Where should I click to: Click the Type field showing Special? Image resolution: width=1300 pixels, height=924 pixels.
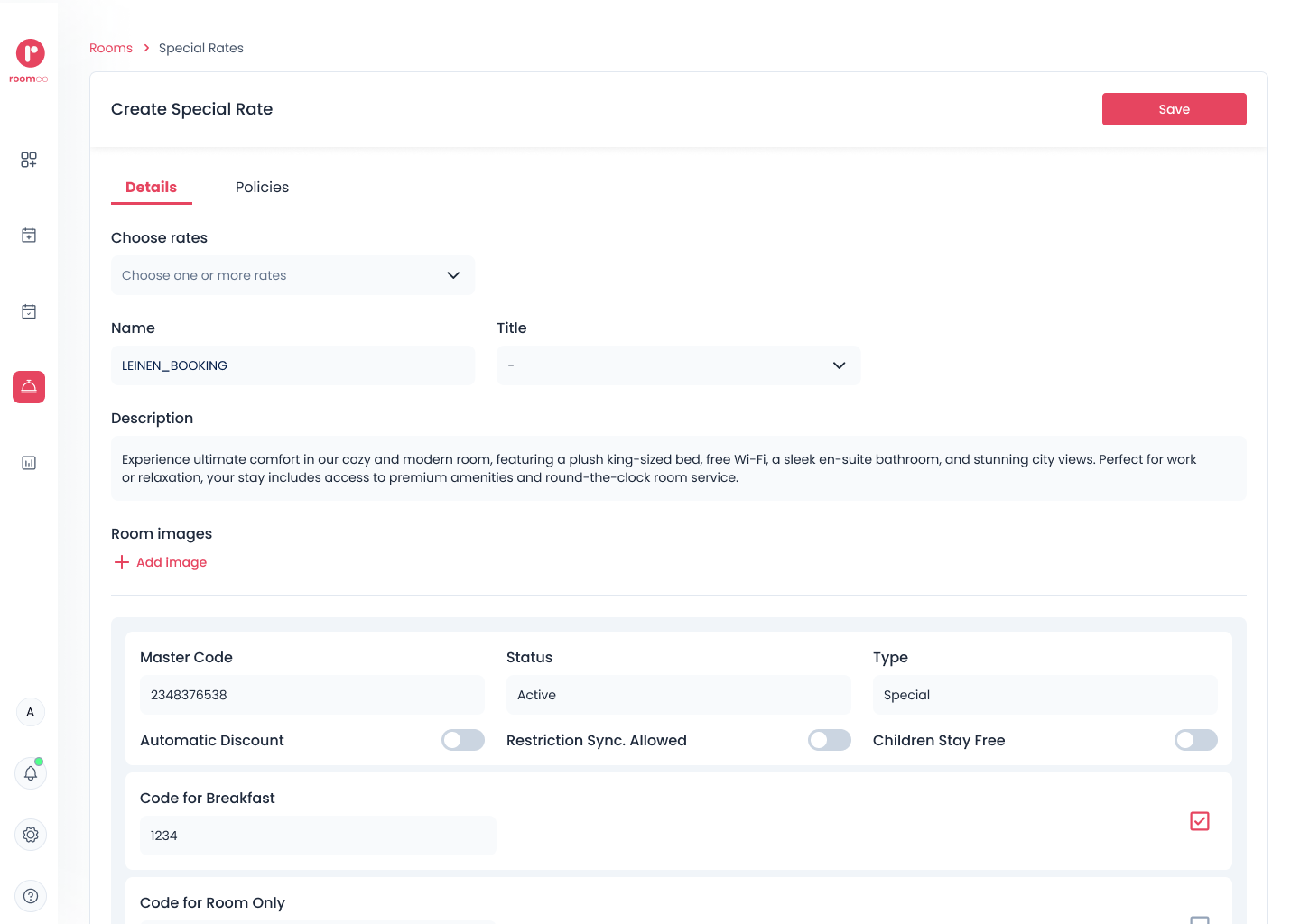tap(1045, 695)
